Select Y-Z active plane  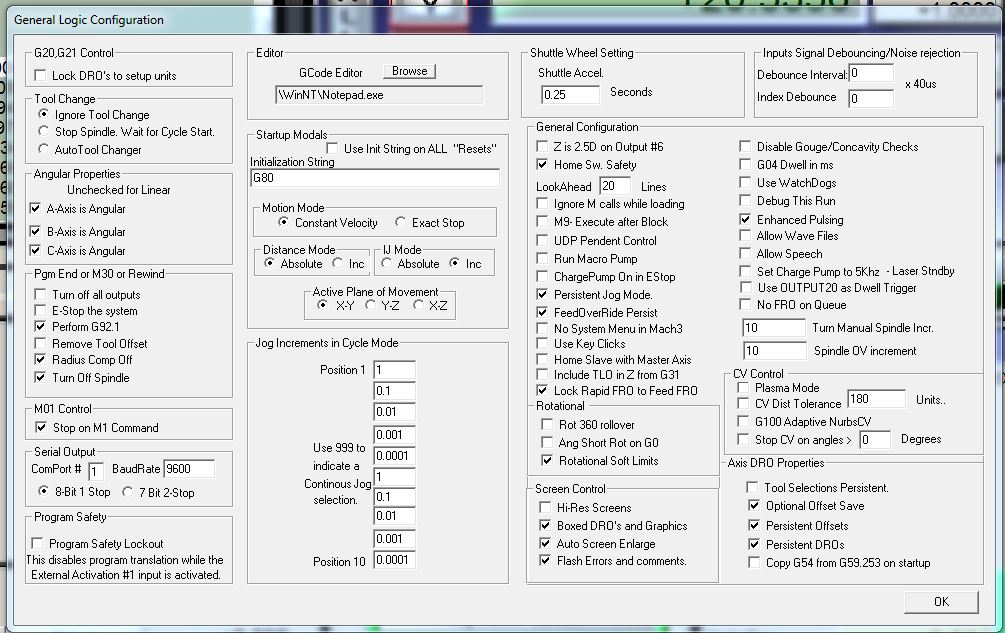(370, 305)
